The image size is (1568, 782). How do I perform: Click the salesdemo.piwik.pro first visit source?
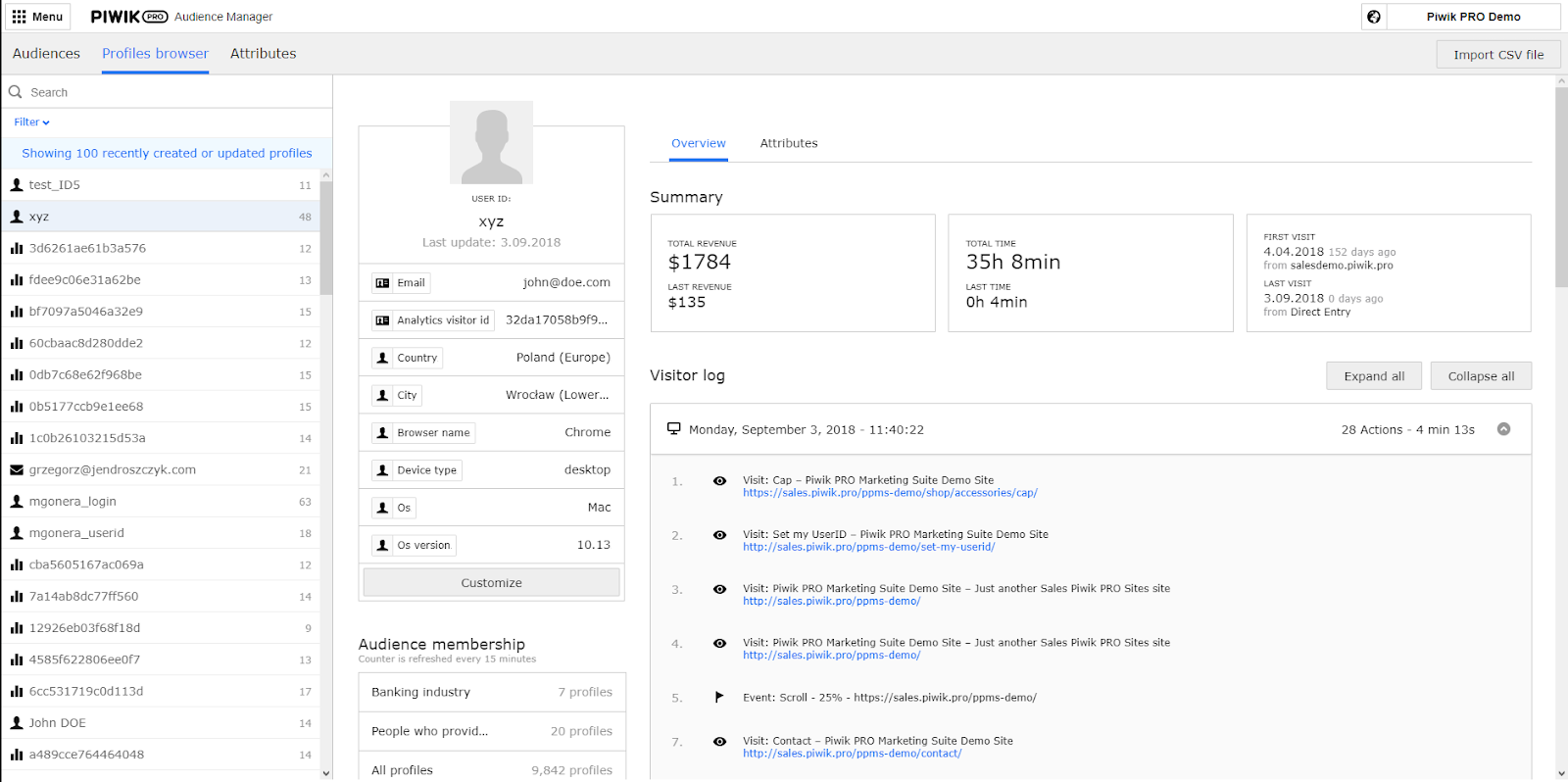1342,266
